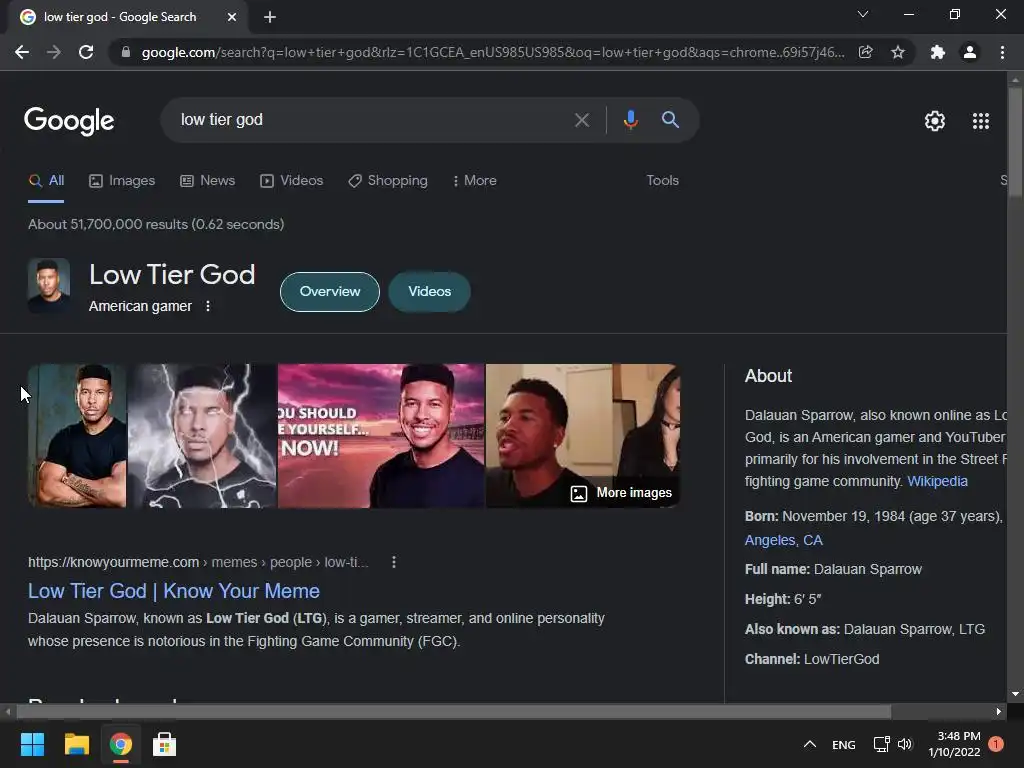Open the tab search chevron
Image resolution: width=1024 pixels, height=768 pixels.
[x=863, y=14]
